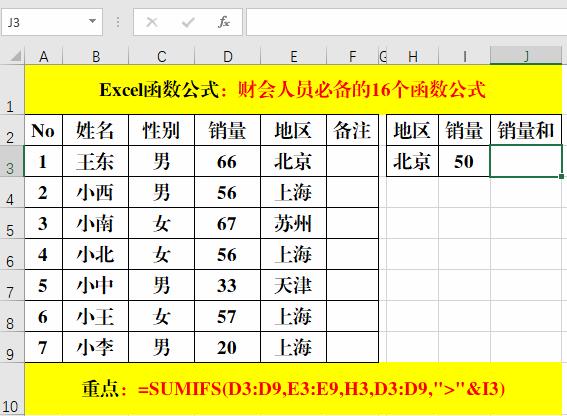Screen dimensions: 567x416
Task: Click inside the formula bar input
Action: (406, 22)
